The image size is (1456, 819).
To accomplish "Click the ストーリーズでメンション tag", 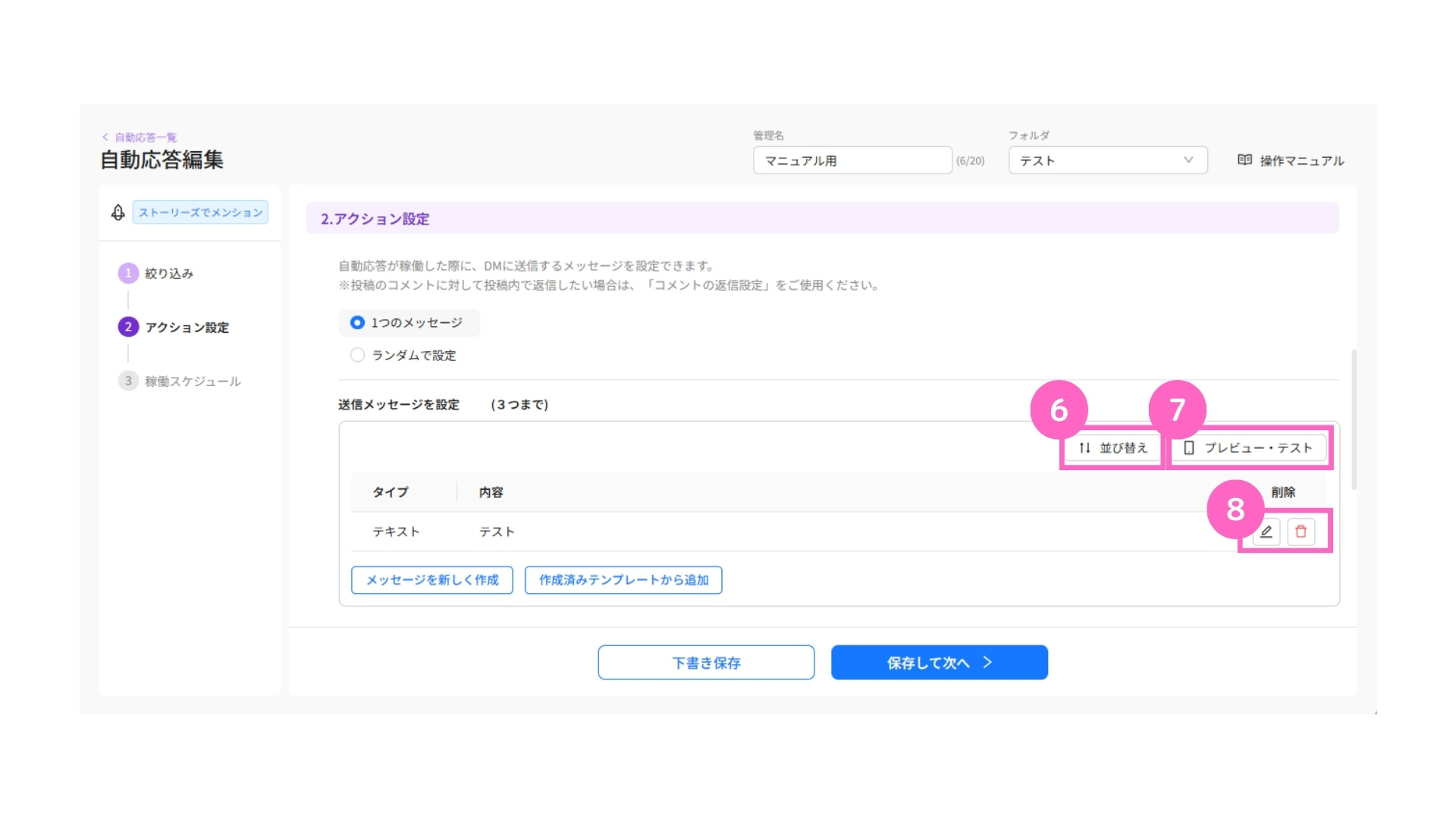I will (200, 212).
